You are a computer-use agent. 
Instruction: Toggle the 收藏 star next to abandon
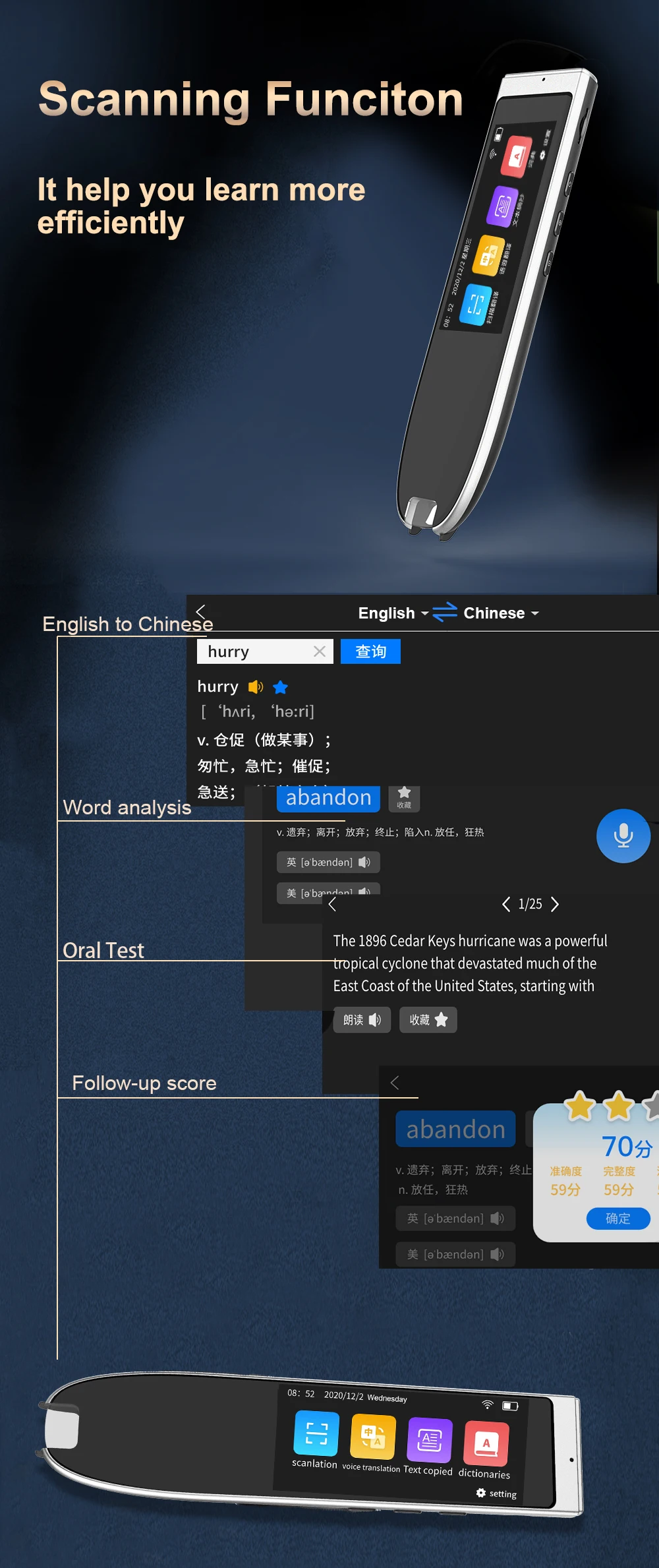[x=404, y=797]
